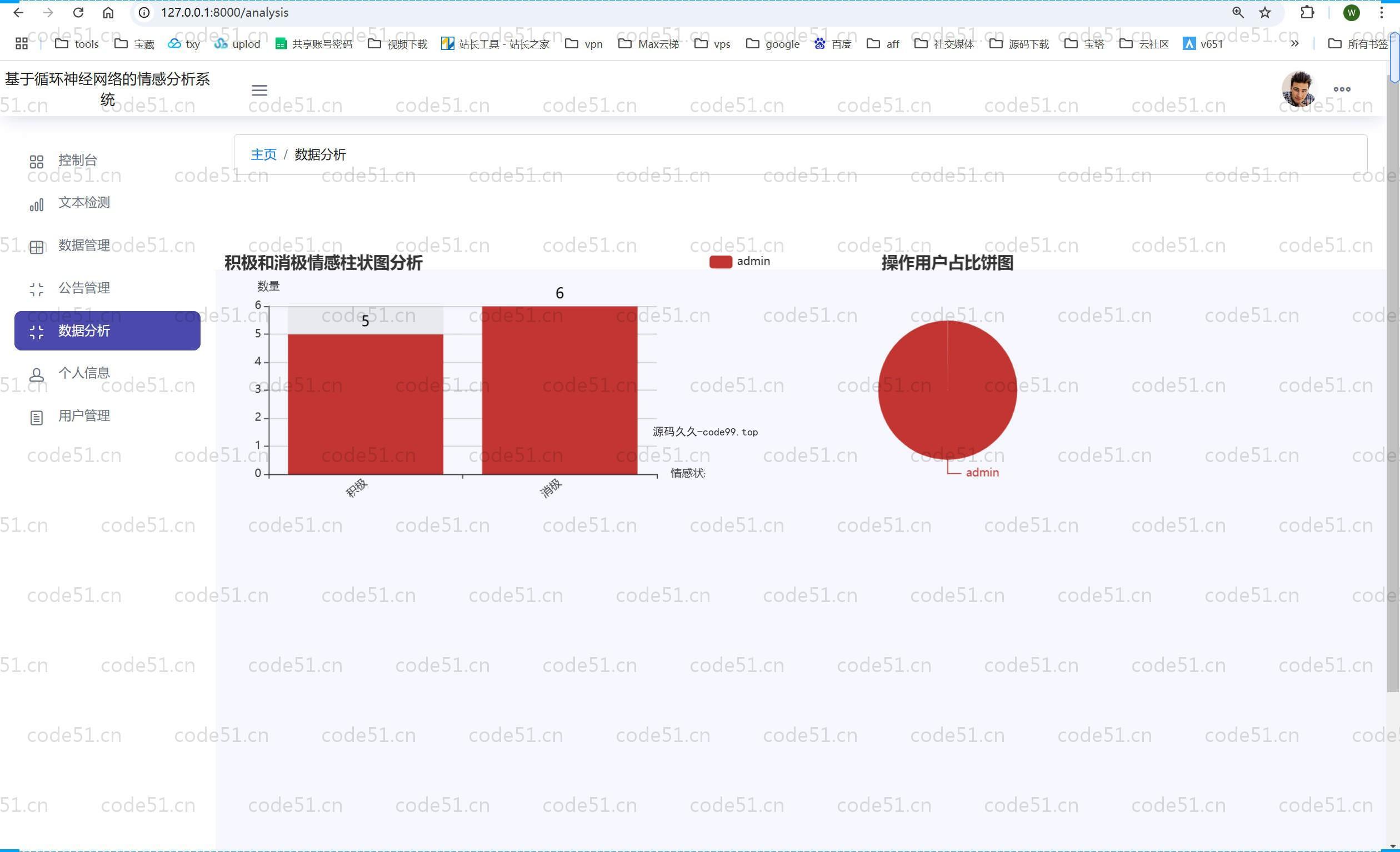This screenshot has width=1400, height=852.
Task: Open the 宝塔 bookmark folder
Action: (1084, 44)
